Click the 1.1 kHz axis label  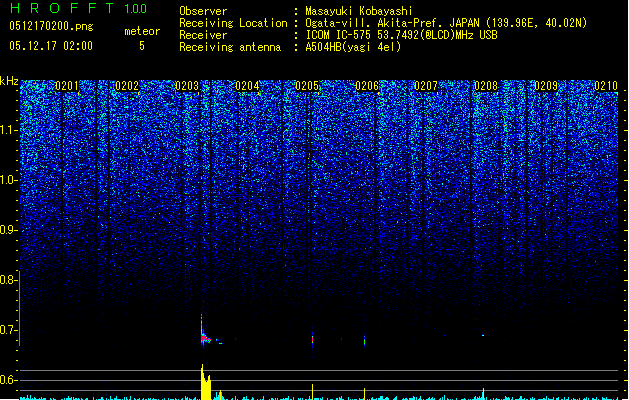click(x=9, y=130)
